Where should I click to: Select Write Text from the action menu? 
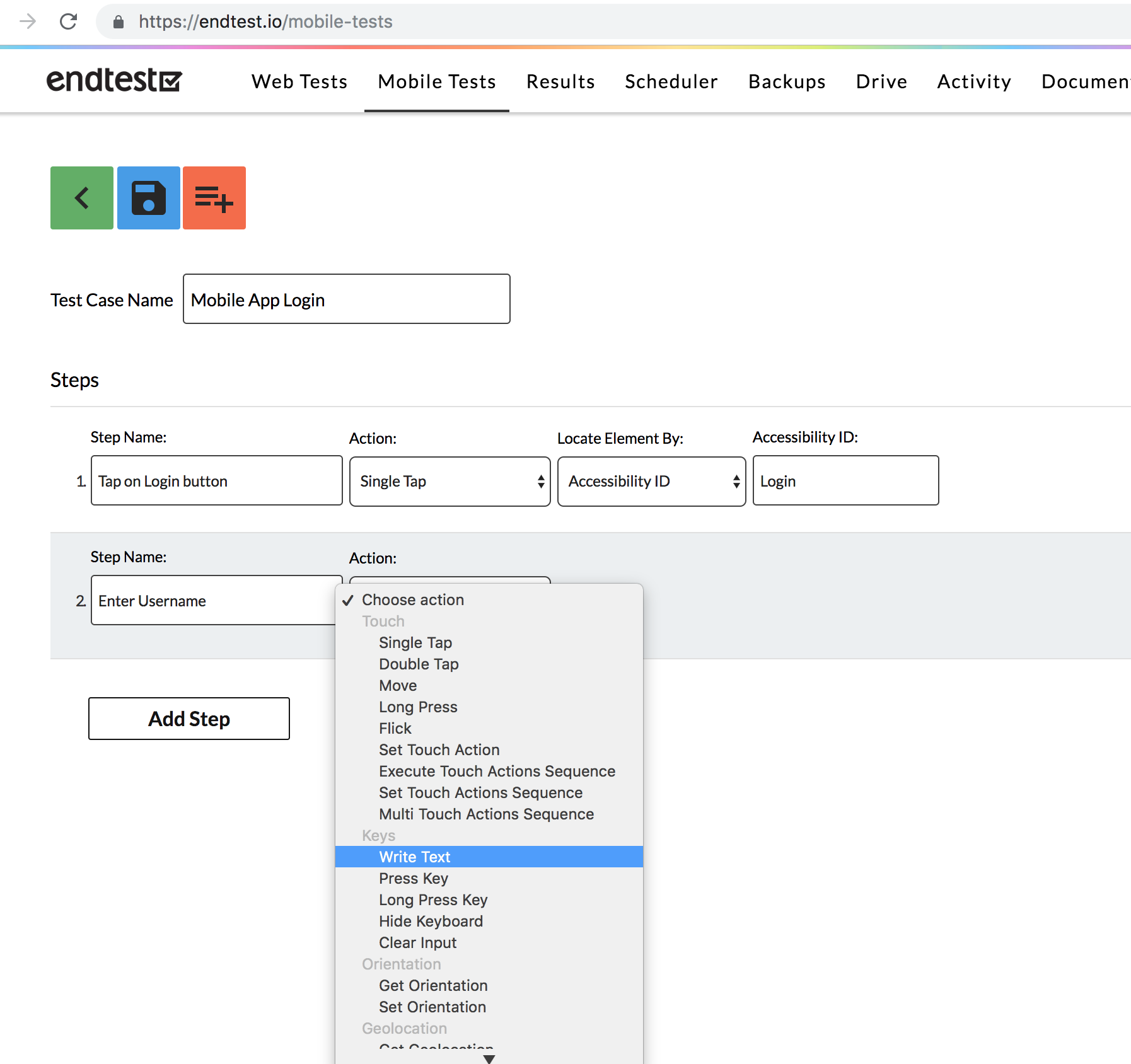point(414,857)
